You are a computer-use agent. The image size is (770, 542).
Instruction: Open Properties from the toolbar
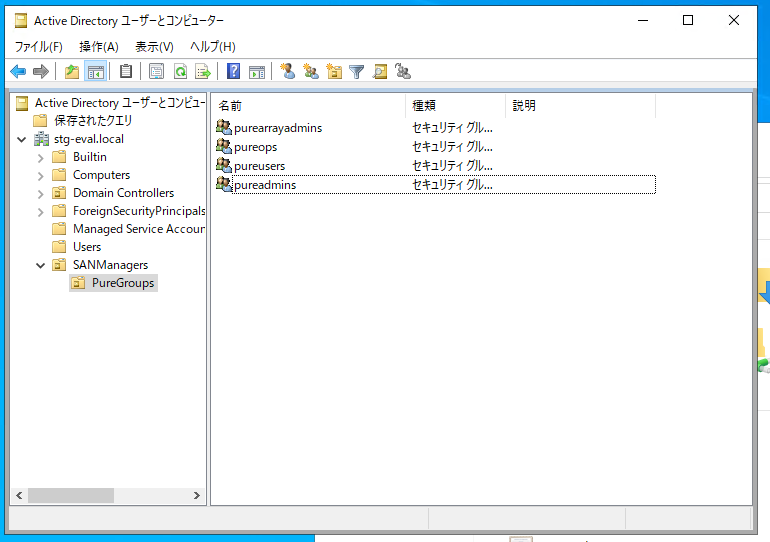point(156,72)
